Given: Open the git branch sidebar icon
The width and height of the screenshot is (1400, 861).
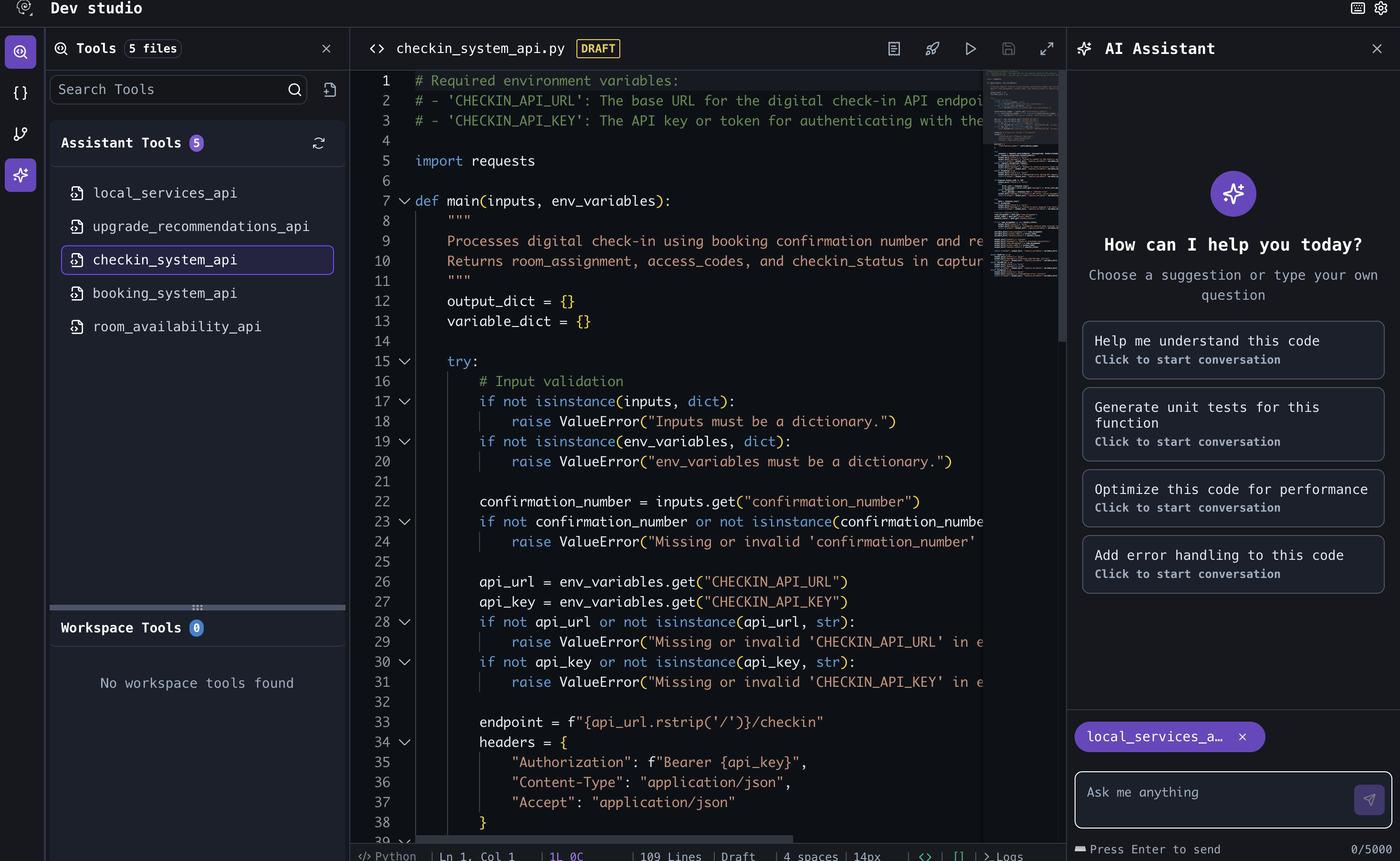Looking at the screenshot, I should [x=21, y=134].
